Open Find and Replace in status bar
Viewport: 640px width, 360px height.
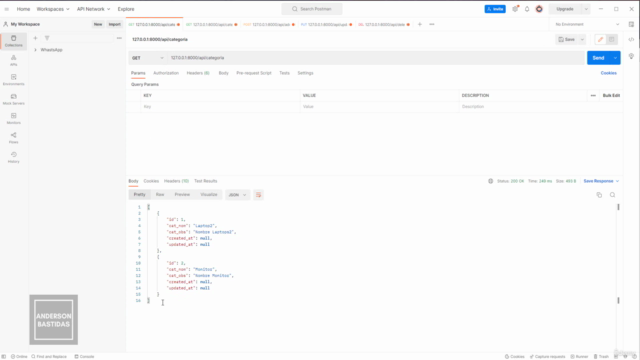(49, 357)
